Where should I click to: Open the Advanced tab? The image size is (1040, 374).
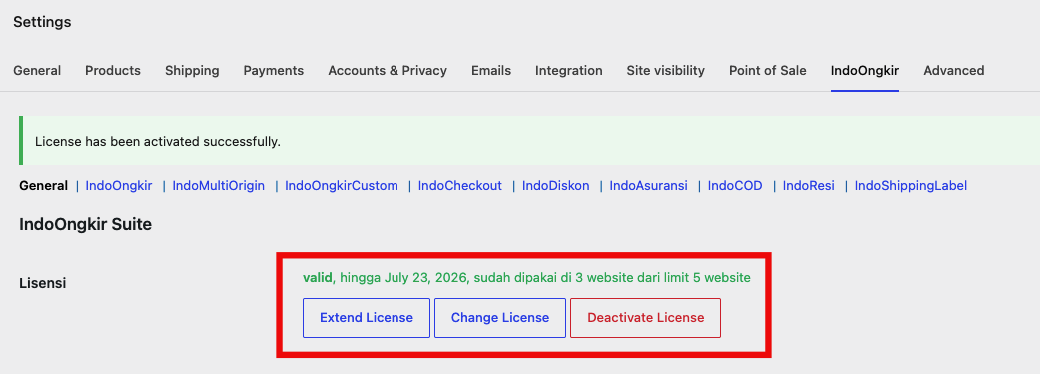click(x=954, y=70)
